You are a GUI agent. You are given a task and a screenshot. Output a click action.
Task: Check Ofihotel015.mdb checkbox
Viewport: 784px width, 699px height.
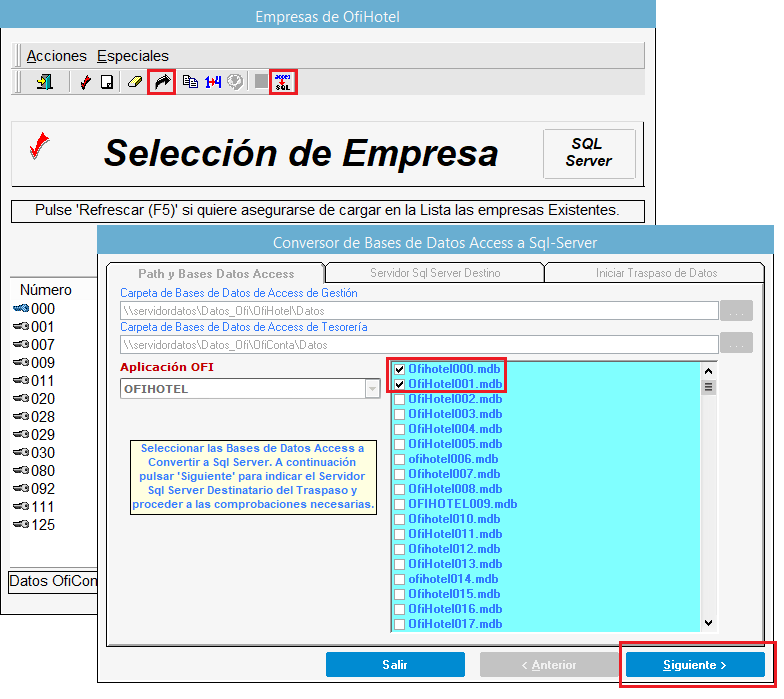coord(400,594)
